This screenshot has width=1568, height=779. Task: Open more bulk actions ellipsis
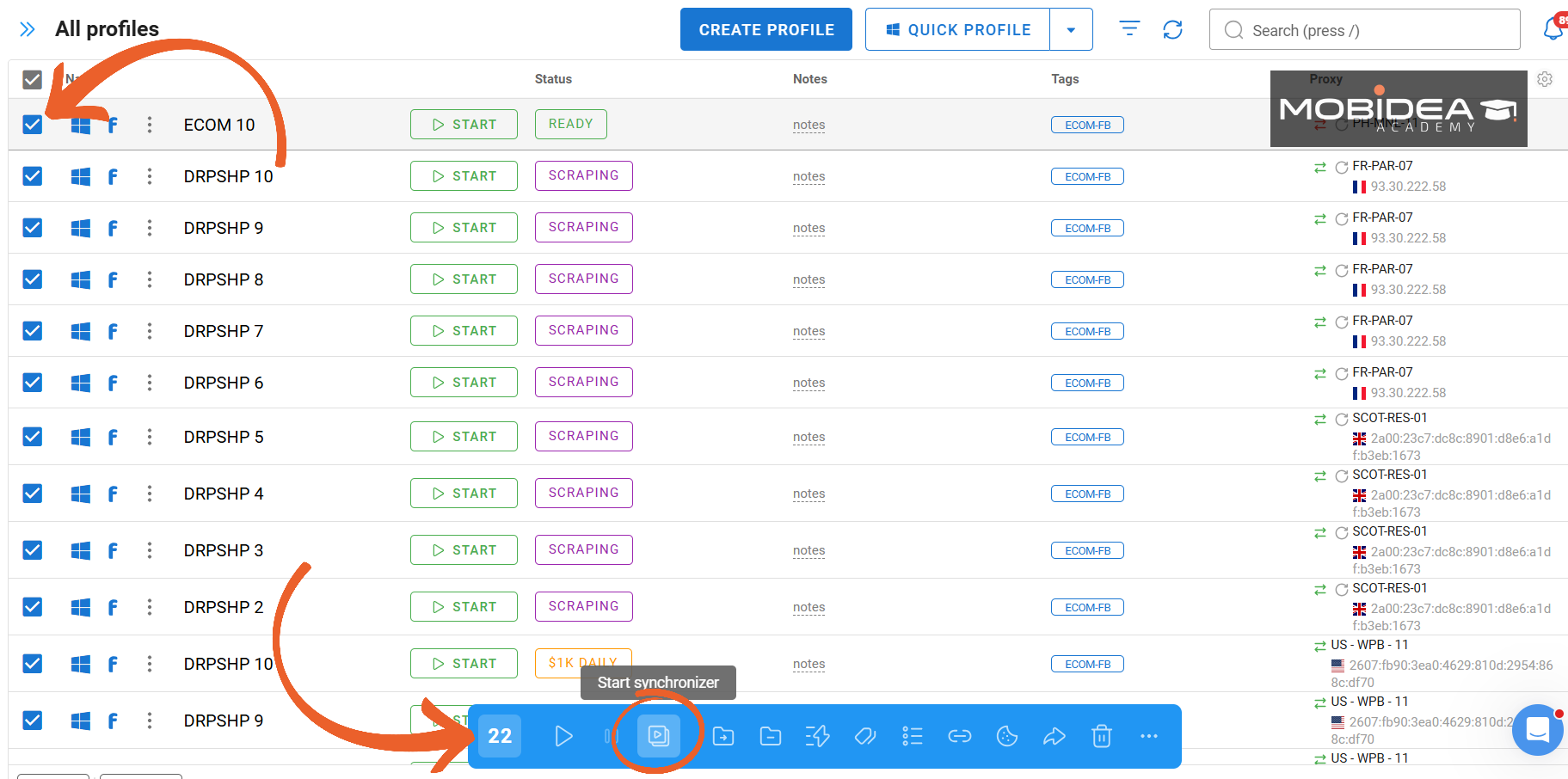coord(1149,736)
